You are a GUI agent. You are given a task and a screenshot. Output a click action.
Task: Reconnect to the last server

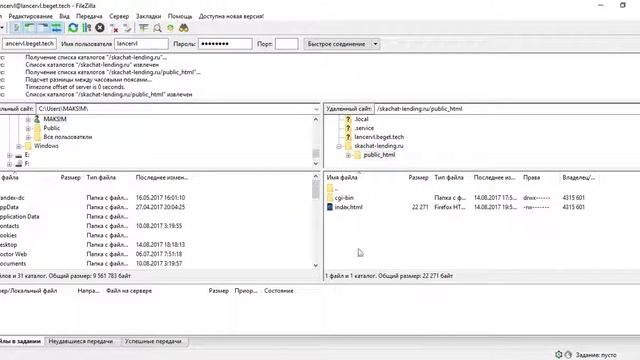127,28
